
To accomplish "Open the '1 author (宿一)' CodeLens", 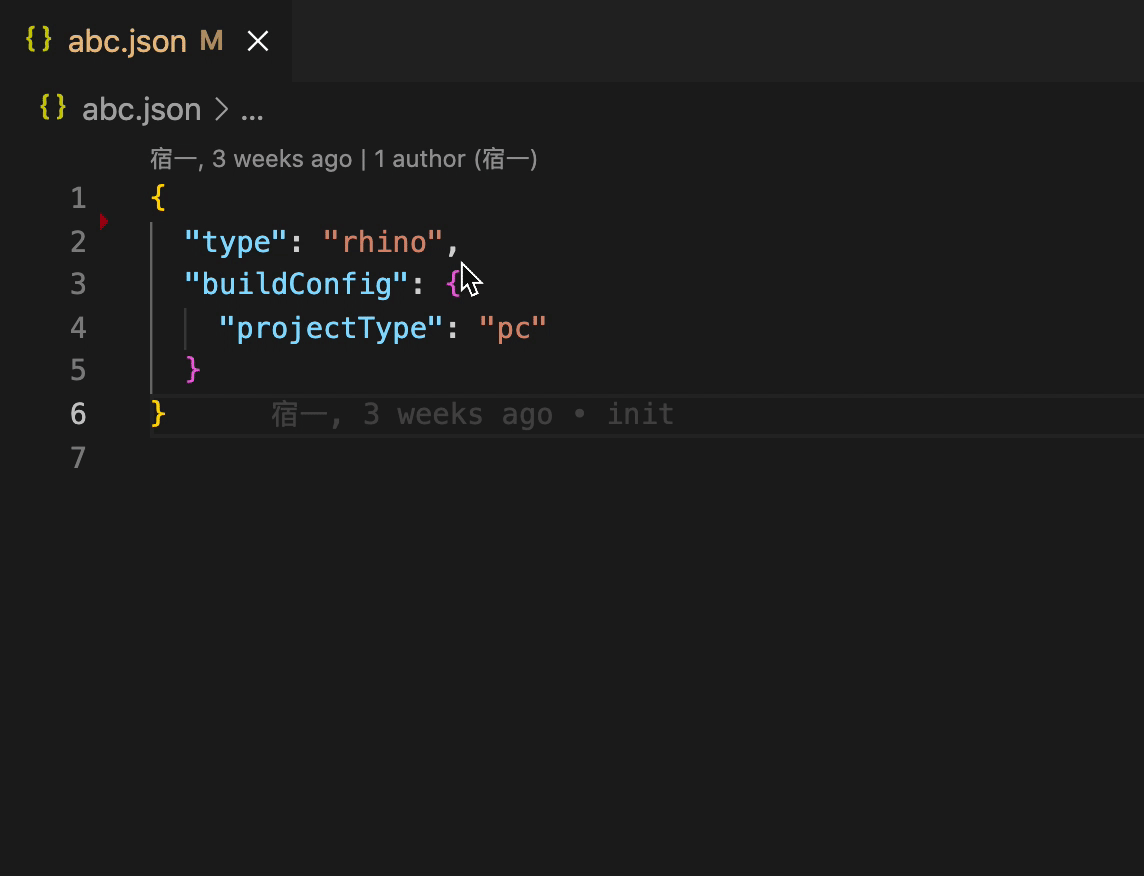I will click(x=456, y=159).
